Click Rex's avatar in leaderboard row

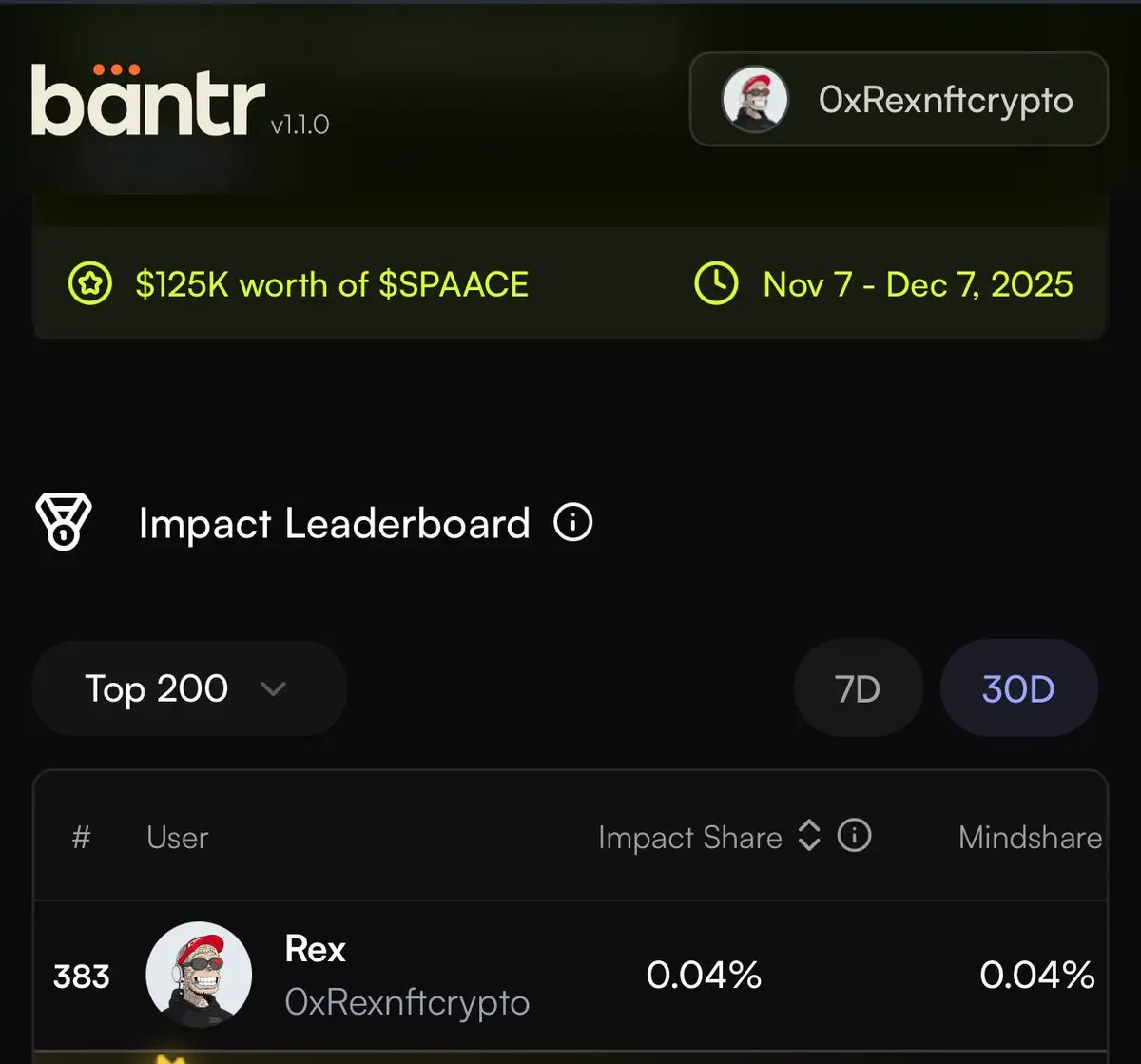click(x=199, y=975)
